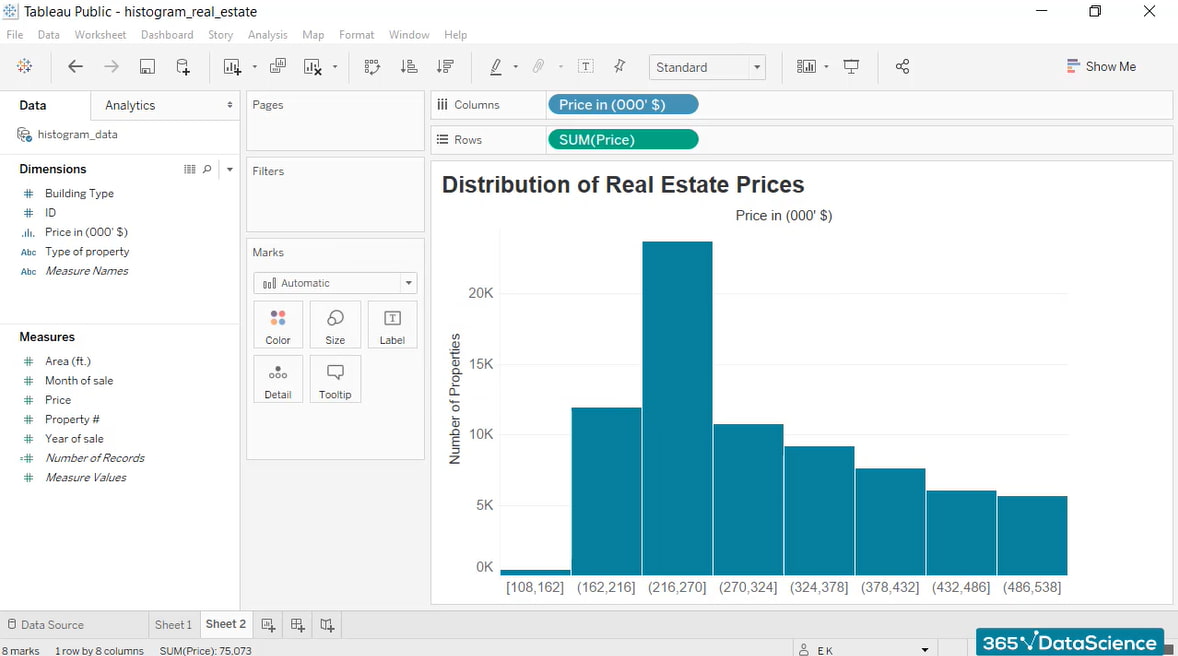Duplicate the current sheet
The width and height of the screenshot is (1178, 656).
[x=278, y=66]
